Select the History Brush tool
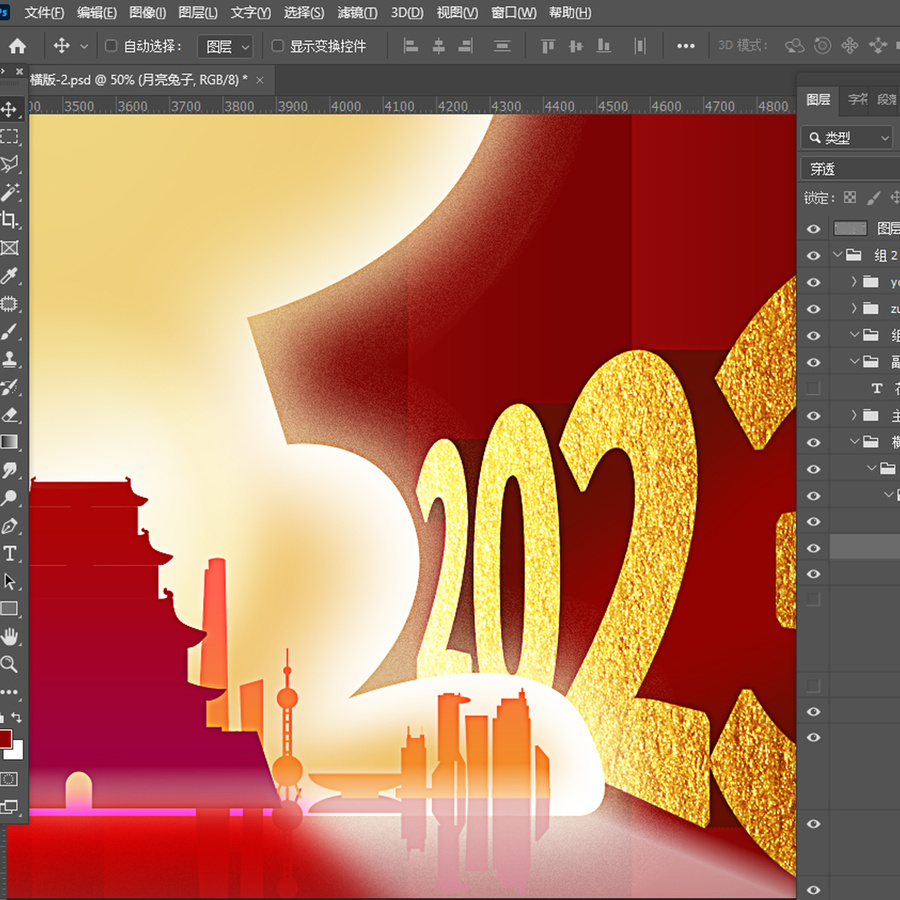This screenshot has width=900, height=900. click(9, 387)
